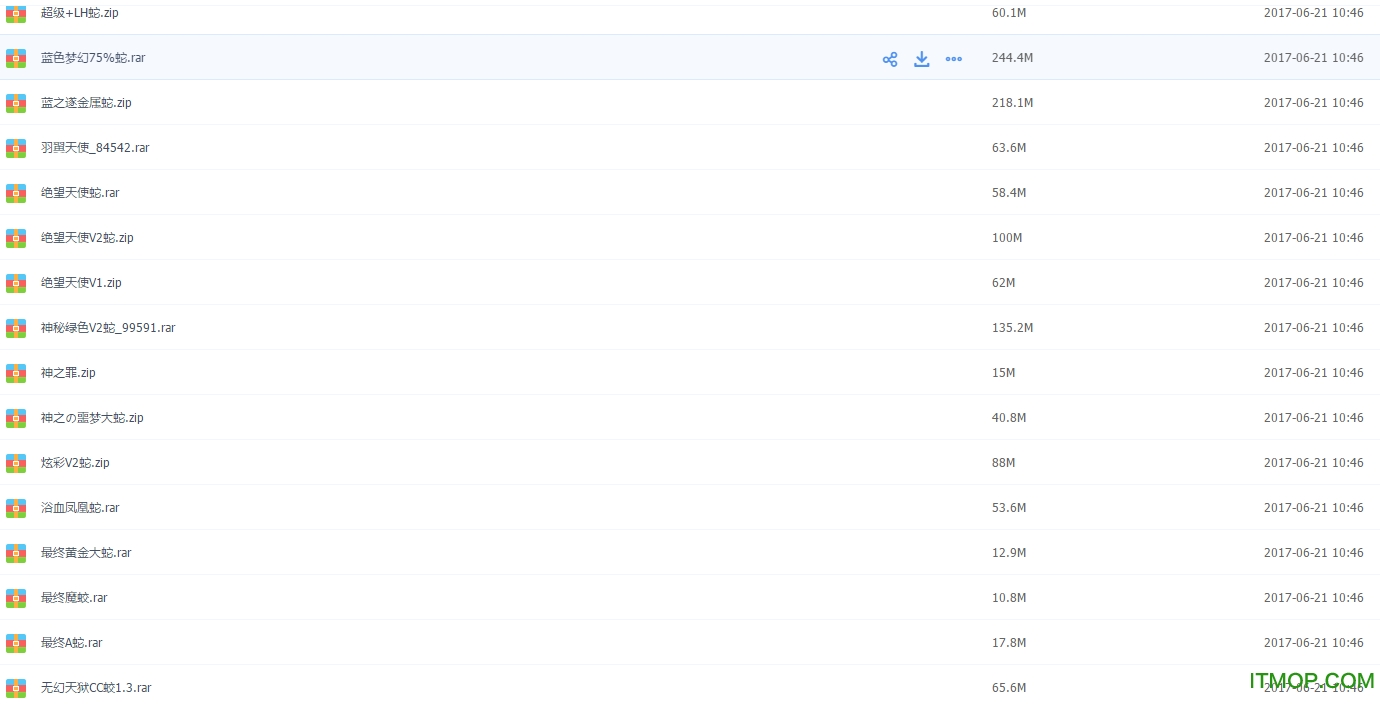The width and height of the screenshot is (1380, 706).
Task: Click archive icon beside 神秘绿色V2蛇_99591.rar
Action: coord(16,328)
